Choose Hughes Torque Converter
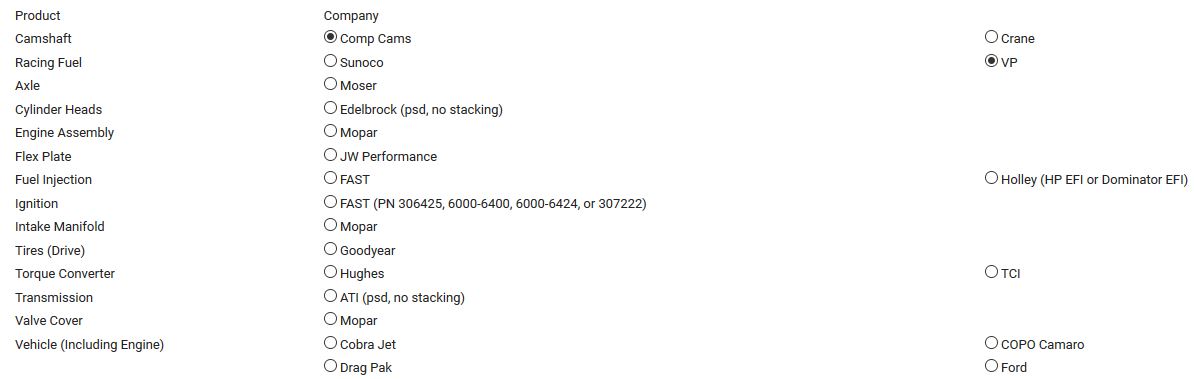Screen dimensions: 1194x379 330,272
